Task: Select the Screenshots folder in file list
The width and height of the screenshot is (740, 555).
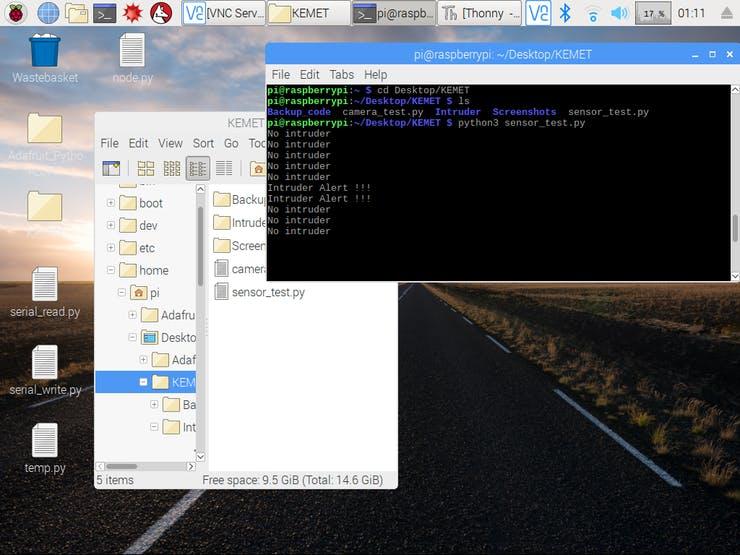Action: tap(239, 245)
